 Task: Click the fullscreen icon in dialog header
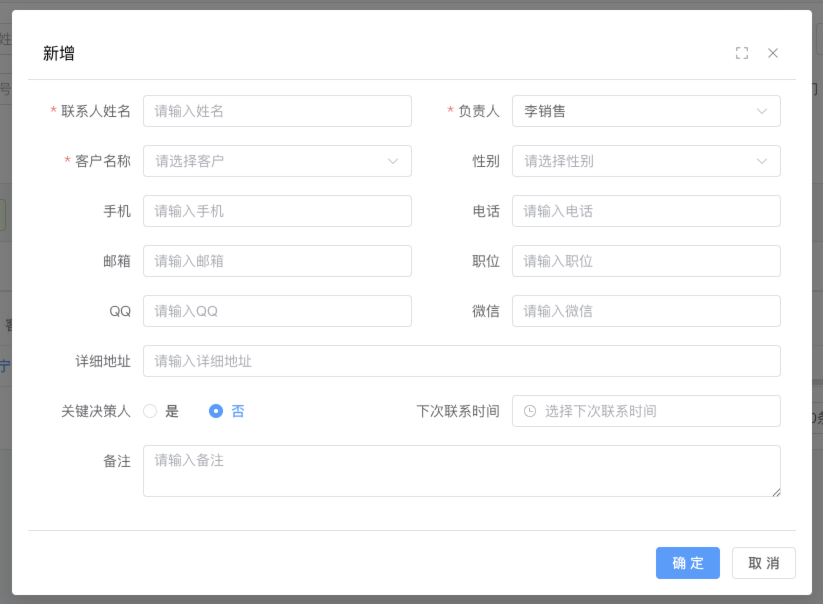click(x=742, y=53)
